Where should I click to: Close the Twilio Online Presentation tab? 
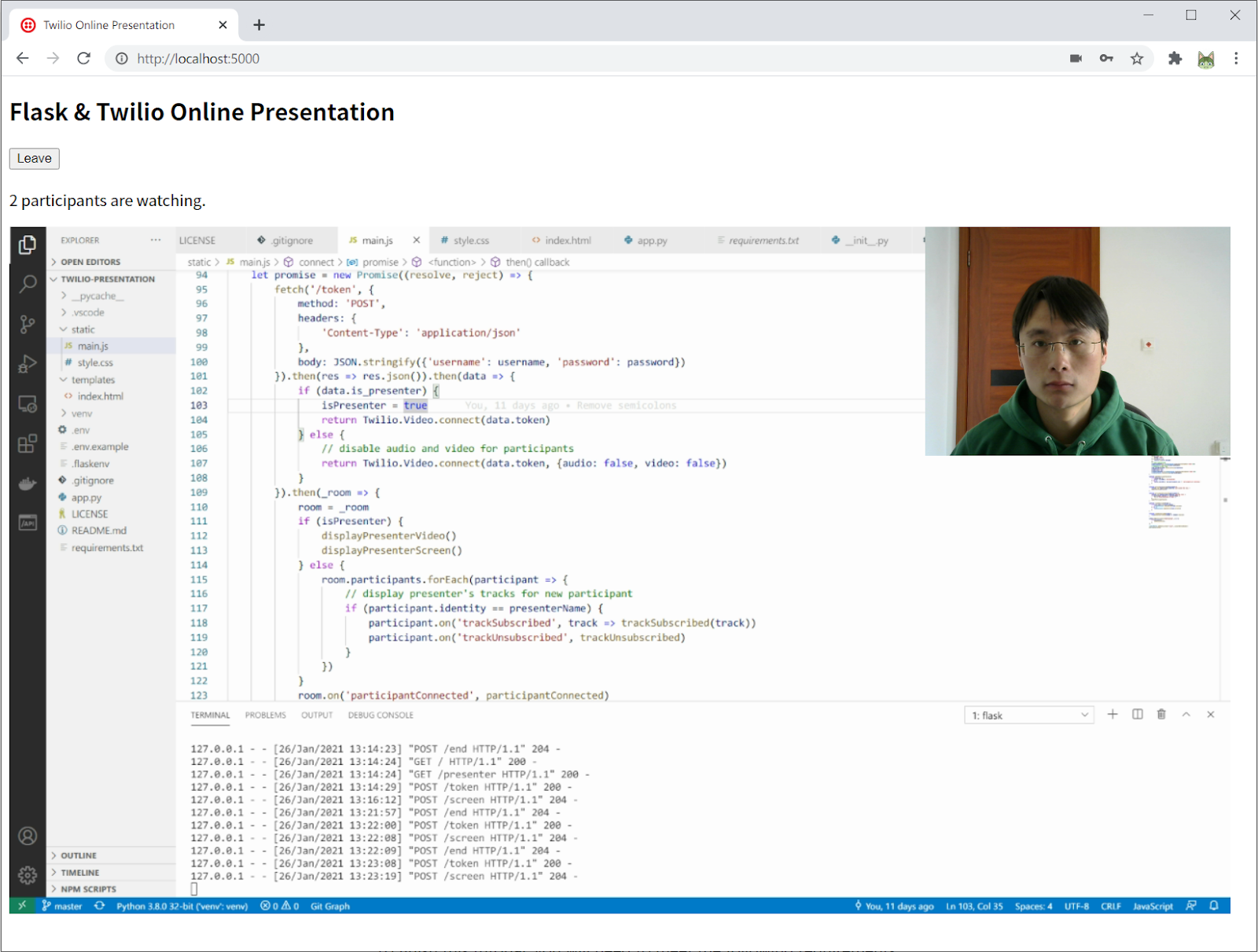(x=223, y=25)
